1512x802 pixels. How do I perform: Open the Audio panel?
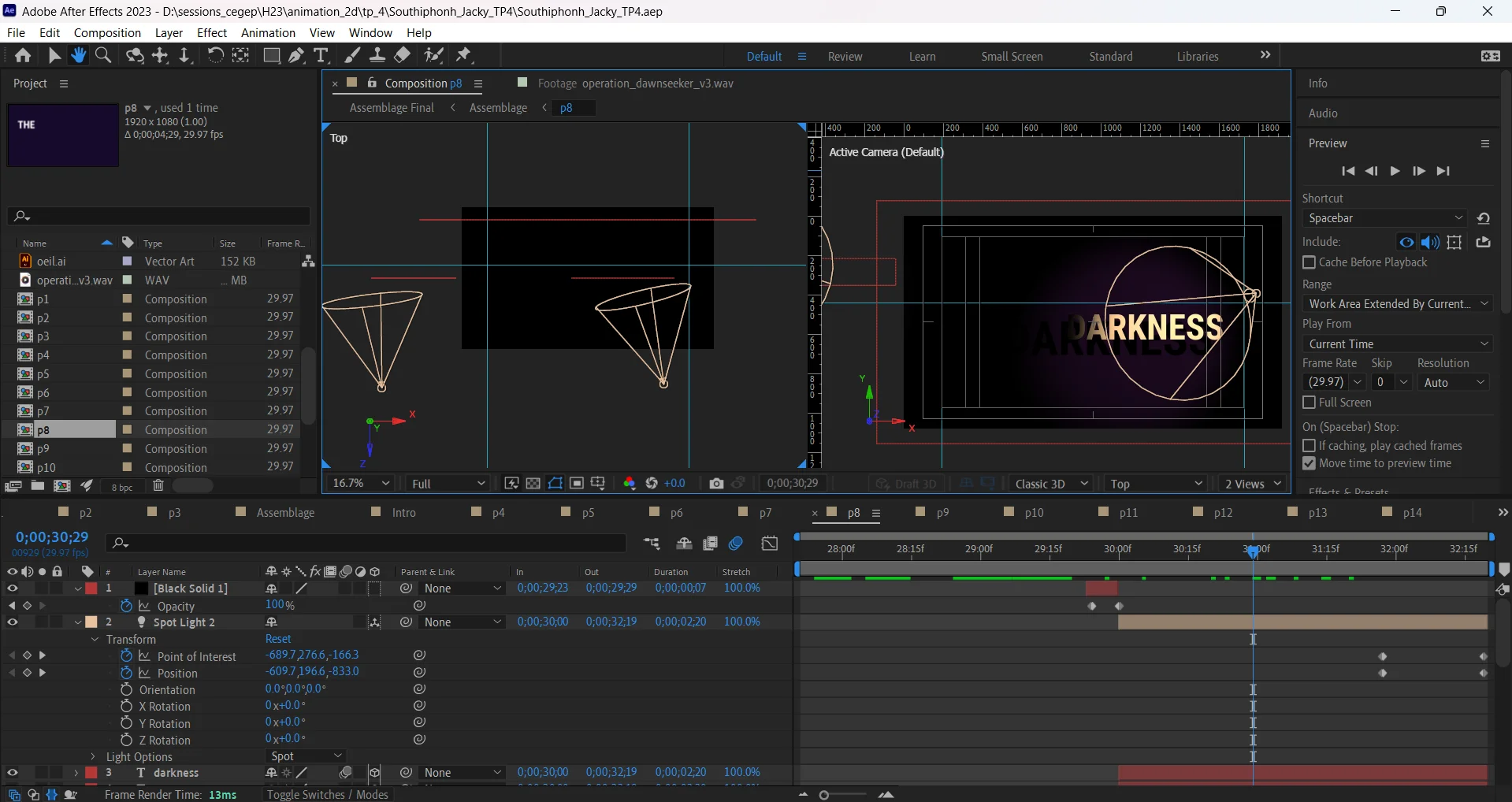tap(1323, 113)
